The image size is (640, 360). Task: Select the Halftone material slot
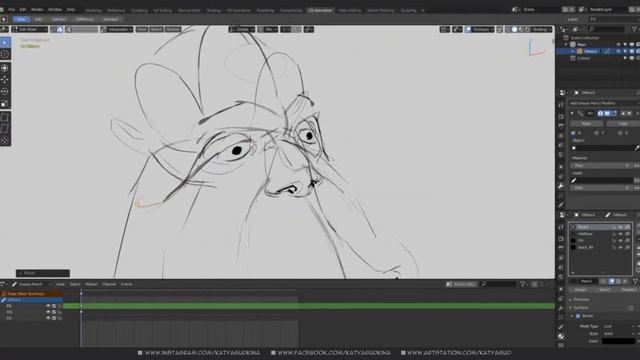[x=600, y=234]
